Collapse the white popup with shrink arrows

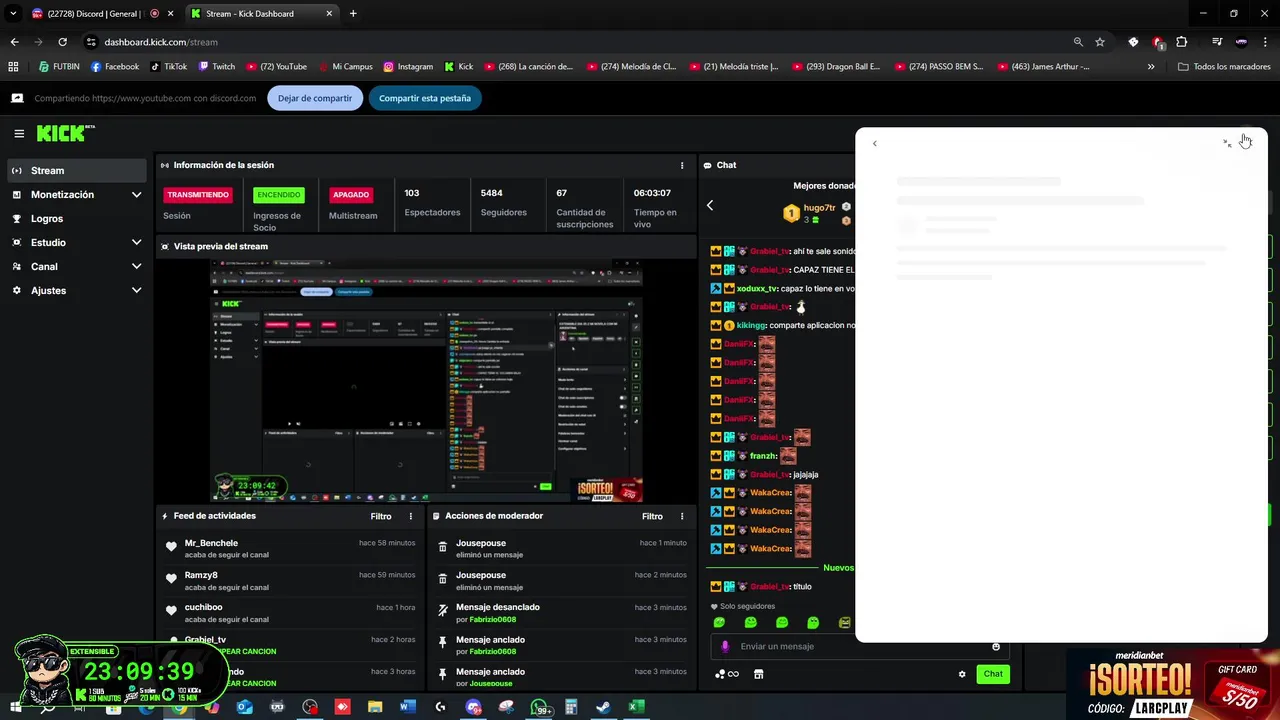pos(1227,143)
